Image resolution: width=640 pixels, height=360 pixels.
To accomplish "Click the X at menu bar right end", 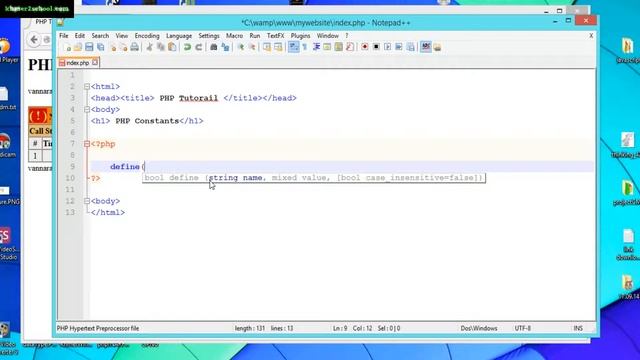I will [591, 36].
